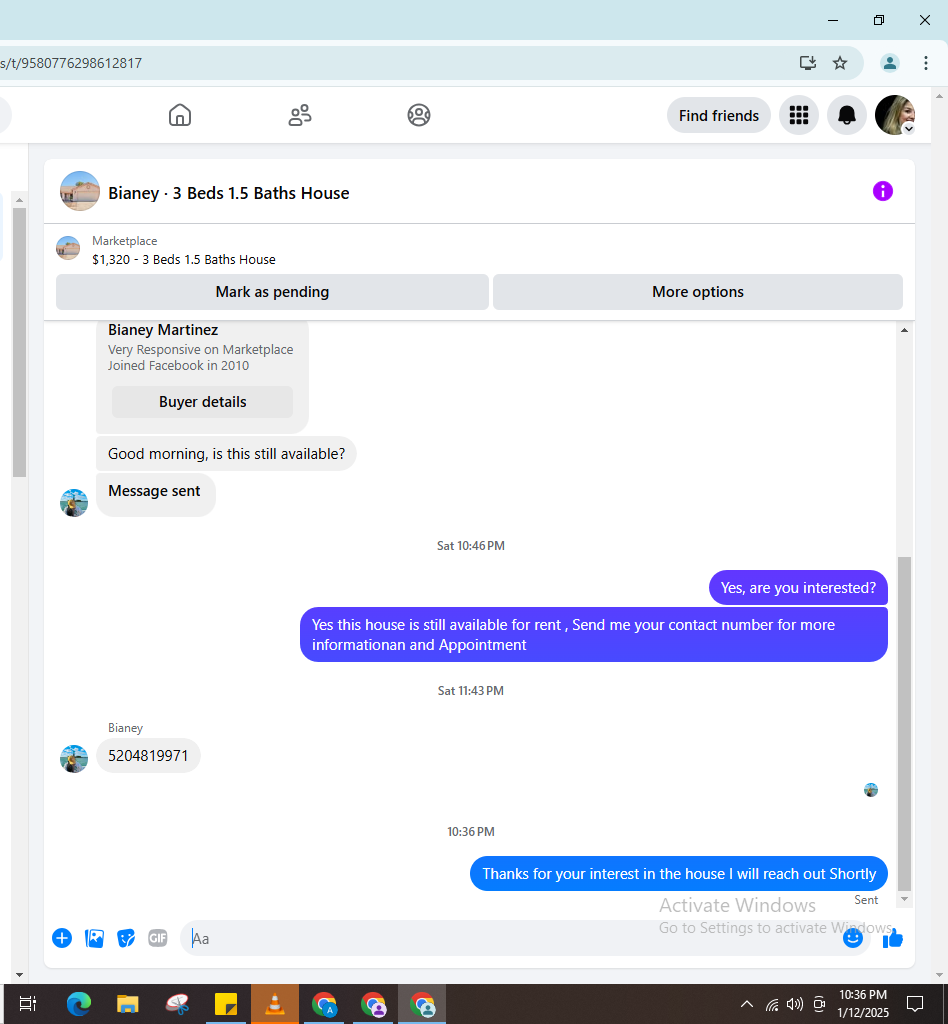This screenshot has width=948, height=1024.
Task: Click the message 5204819971
Action: [x=148, y=756]
